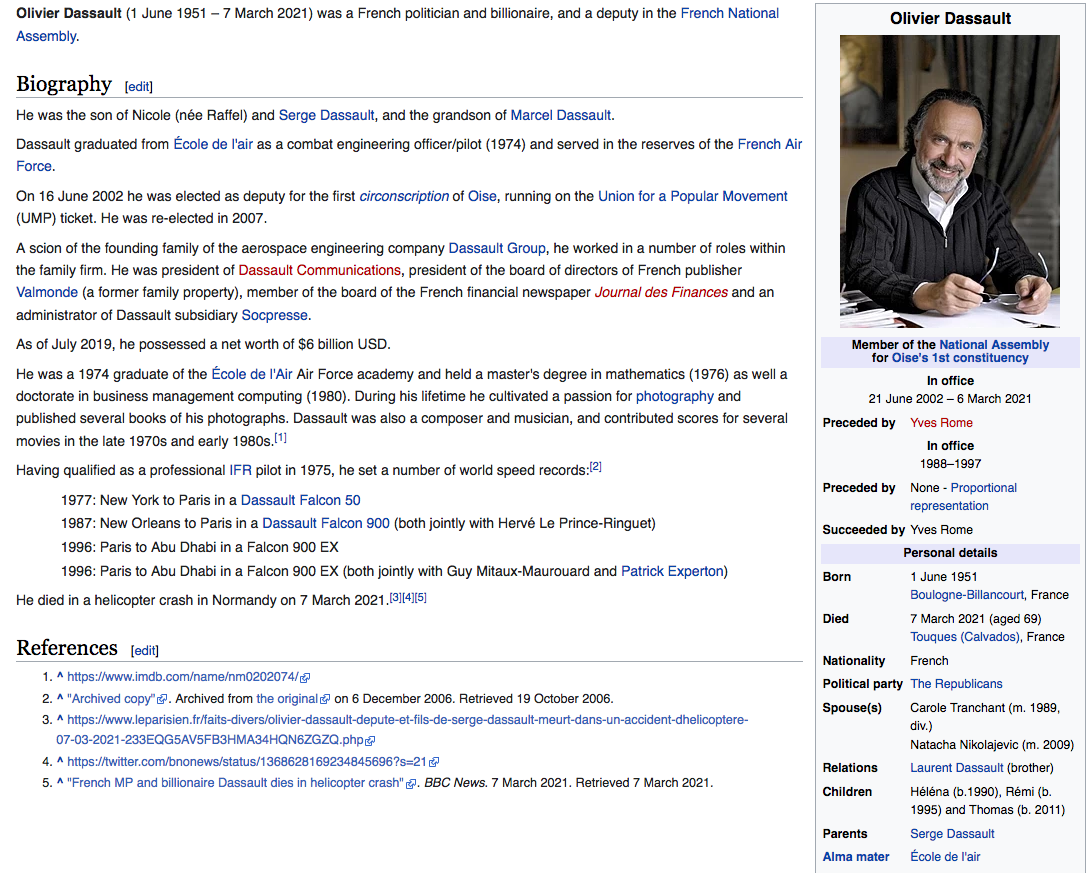Click the back-caret of reference 3
Viewport: 1091px width, 873px height.
(x=60, y=720)
